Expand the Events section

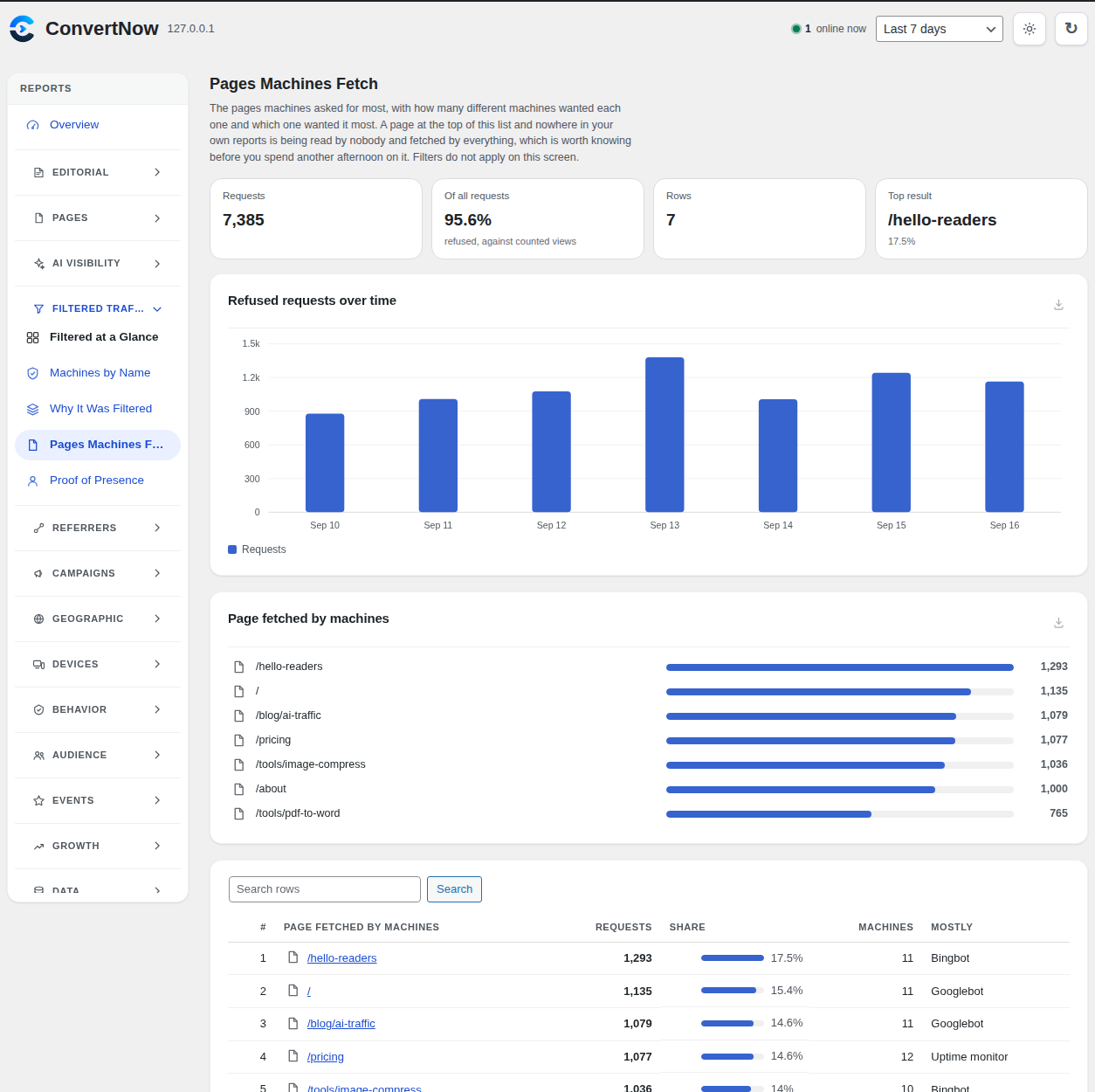coord(98,800)
